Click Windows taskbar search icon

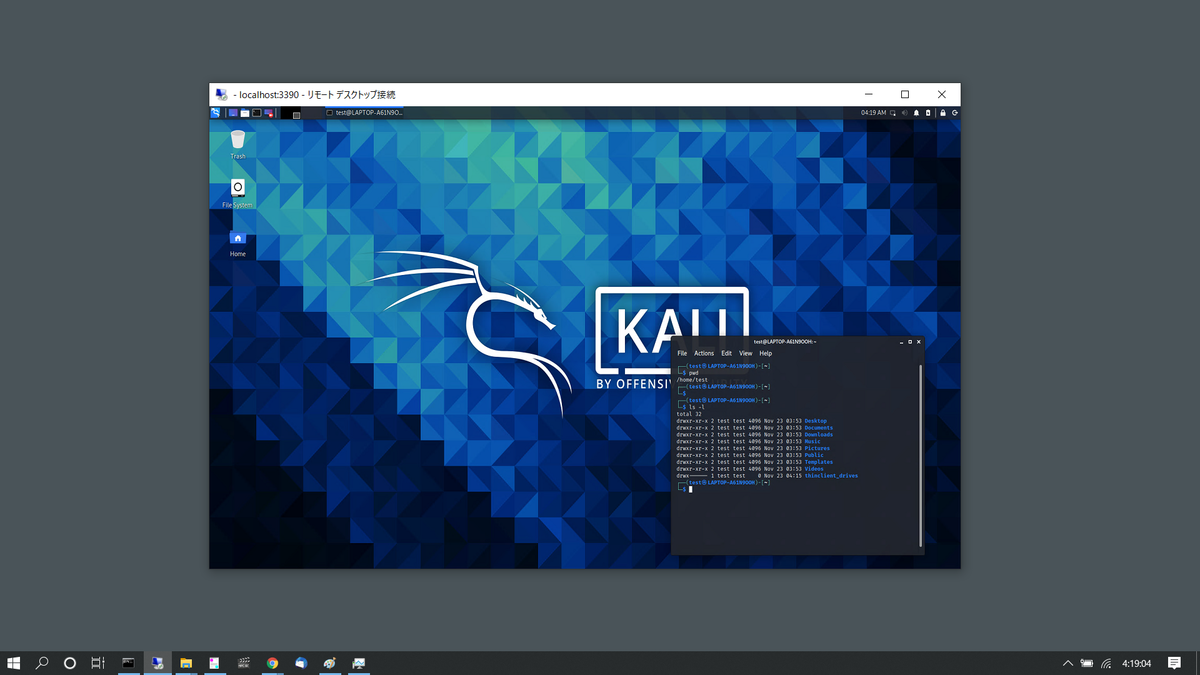pyautogui.click(x=42, y=662)
